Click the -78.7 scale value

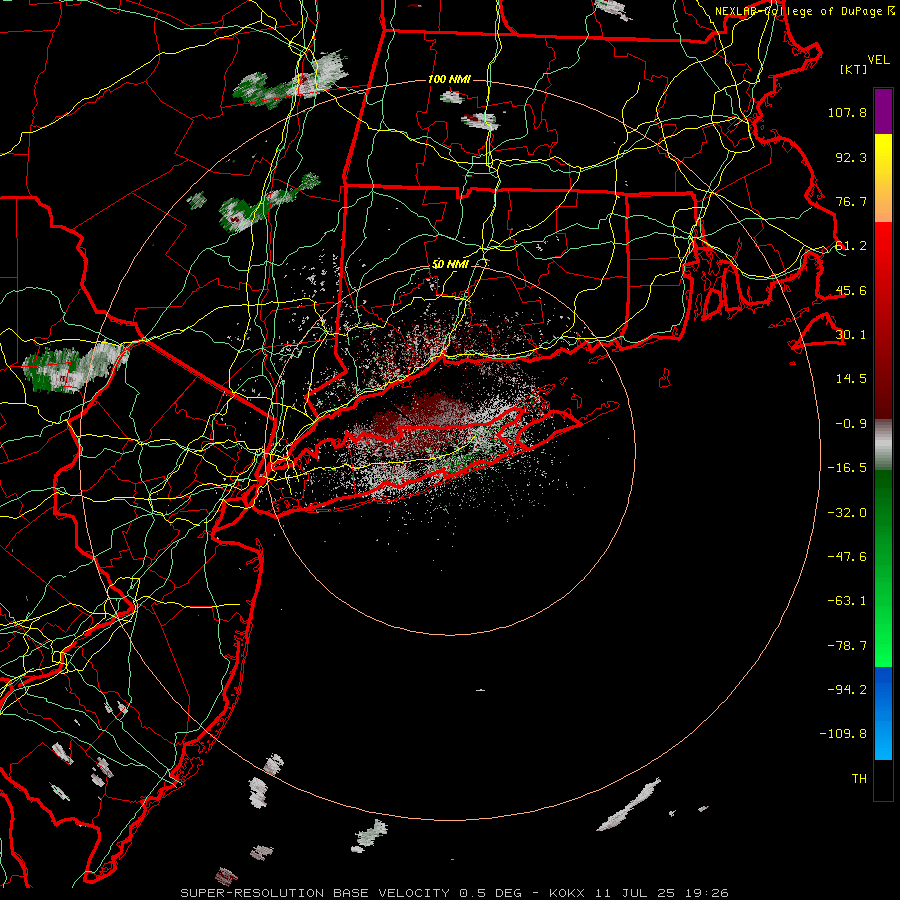847,646
